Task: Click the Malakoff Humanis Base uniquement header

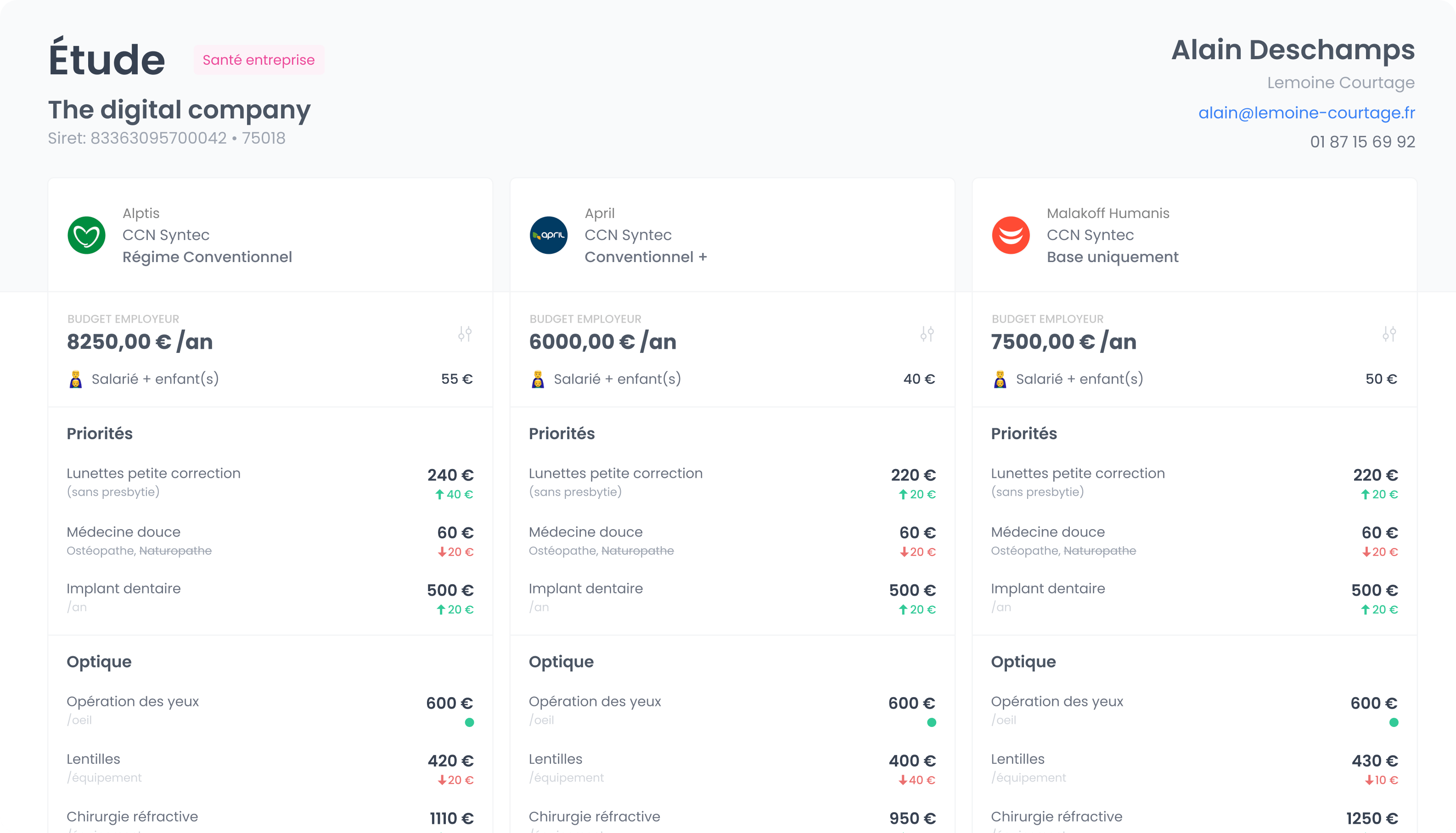Action: click(1112, 257)
